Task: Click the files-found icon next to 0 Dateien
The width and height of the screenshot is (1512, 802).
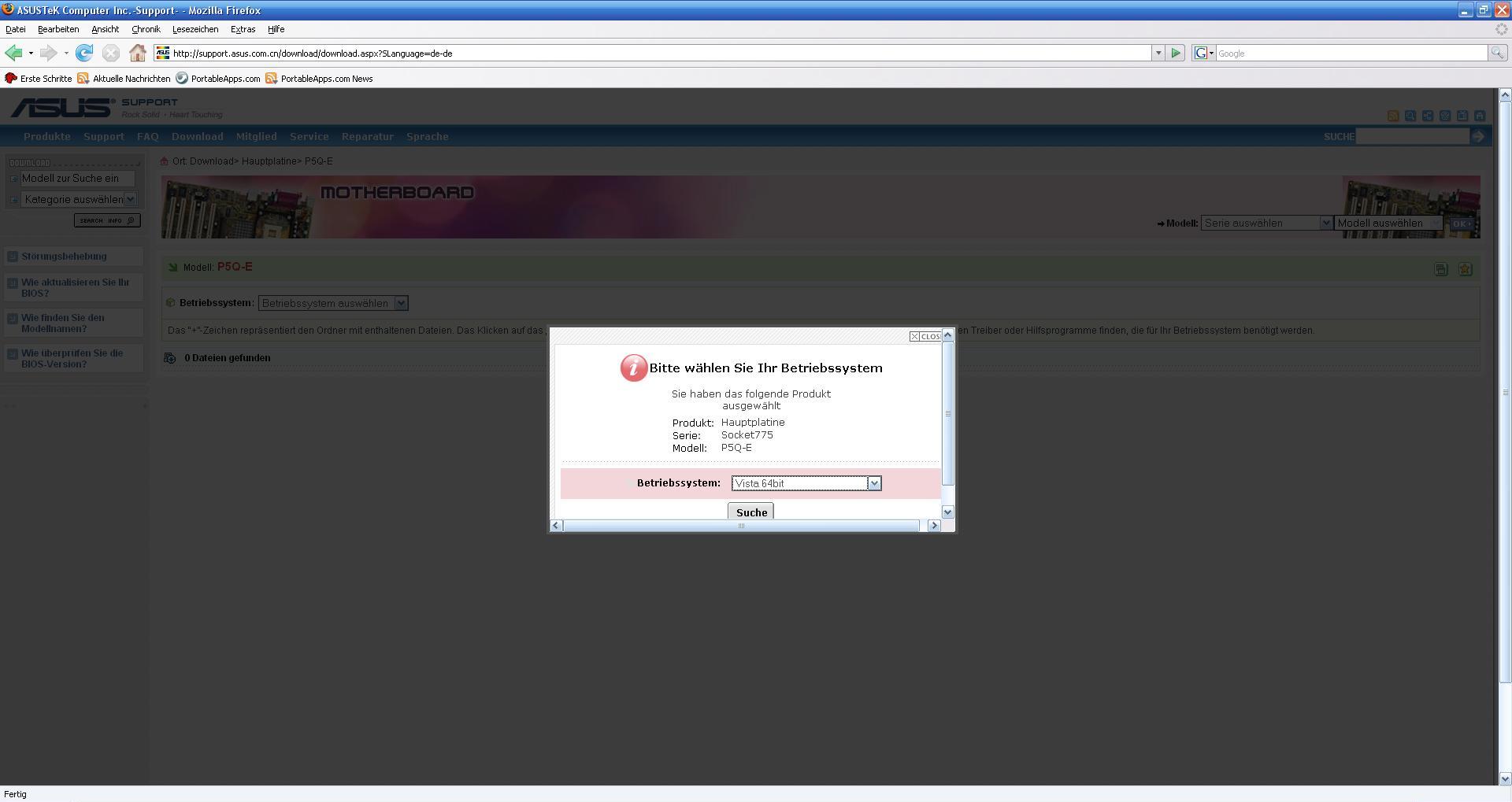Action: click(x=170, y=358)
